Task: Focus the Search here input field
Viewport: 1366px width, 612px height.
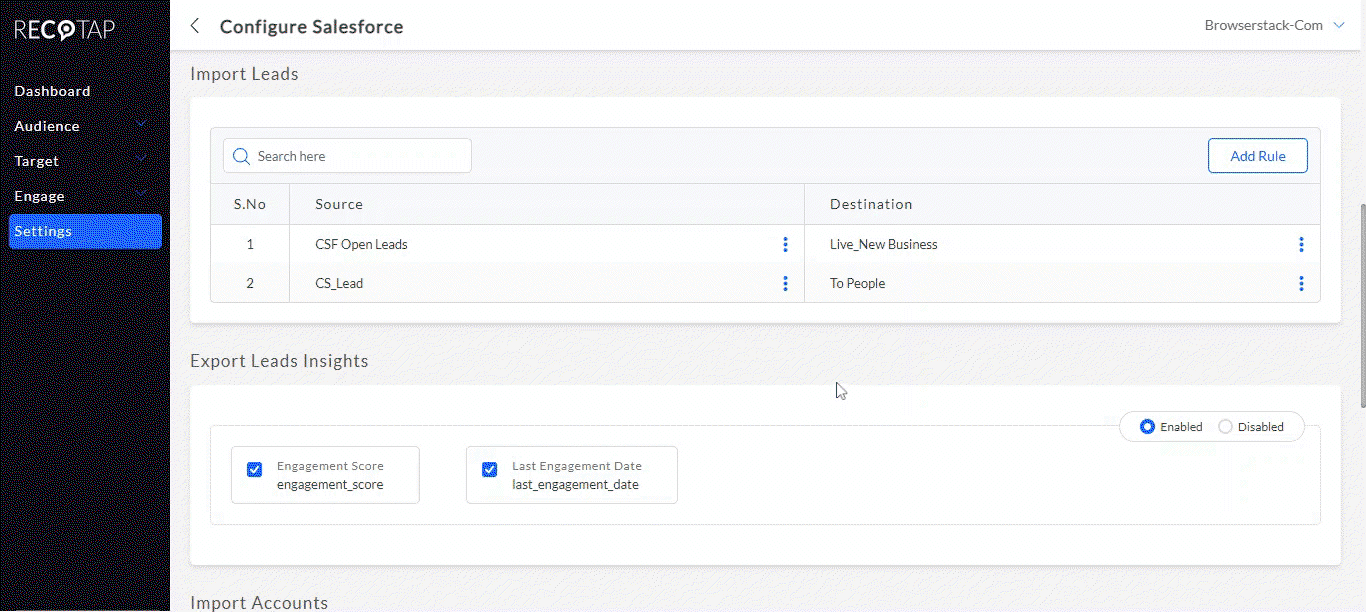Action: coord(347,156)
